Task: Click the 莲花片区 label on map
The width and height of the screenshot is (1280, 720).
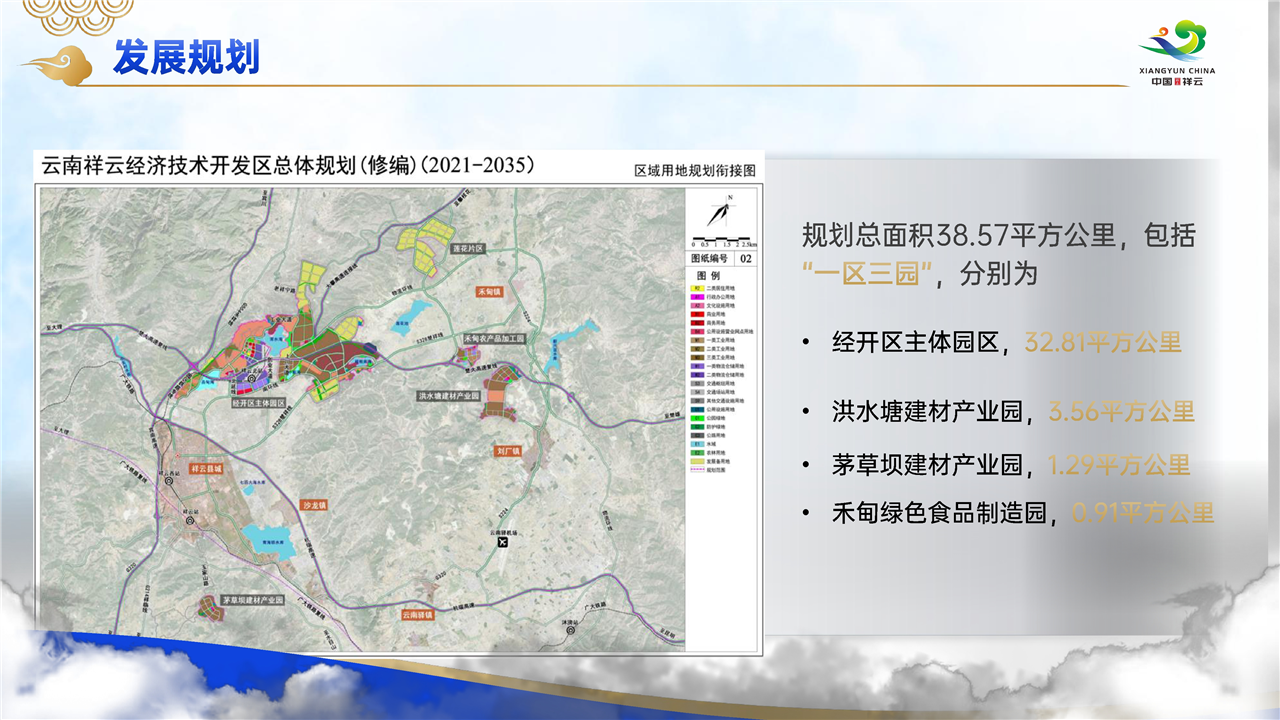Action: (x=466, y=247)
